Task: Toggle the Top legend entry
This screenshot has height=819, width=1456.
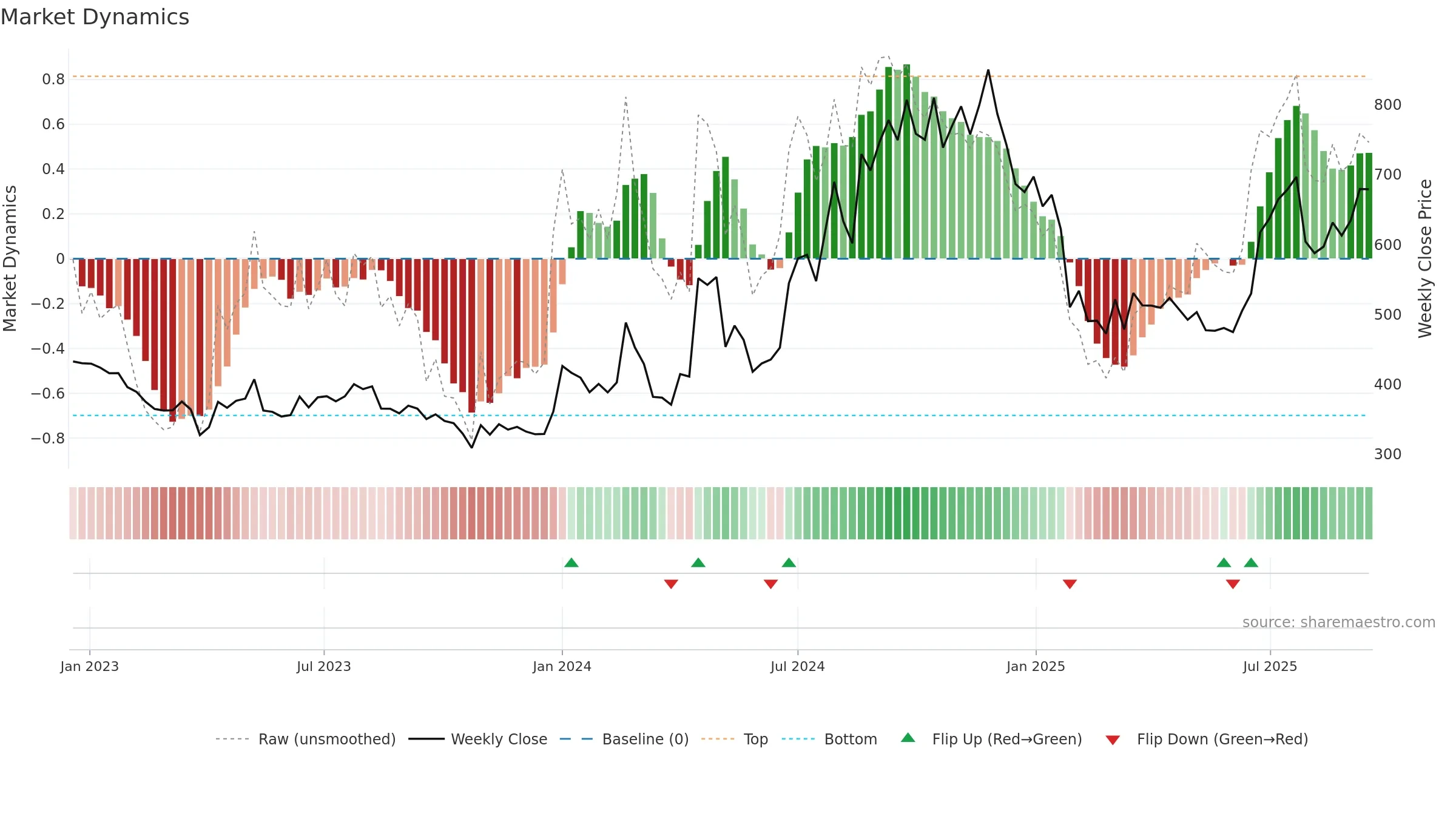Action: click(735, 739)
